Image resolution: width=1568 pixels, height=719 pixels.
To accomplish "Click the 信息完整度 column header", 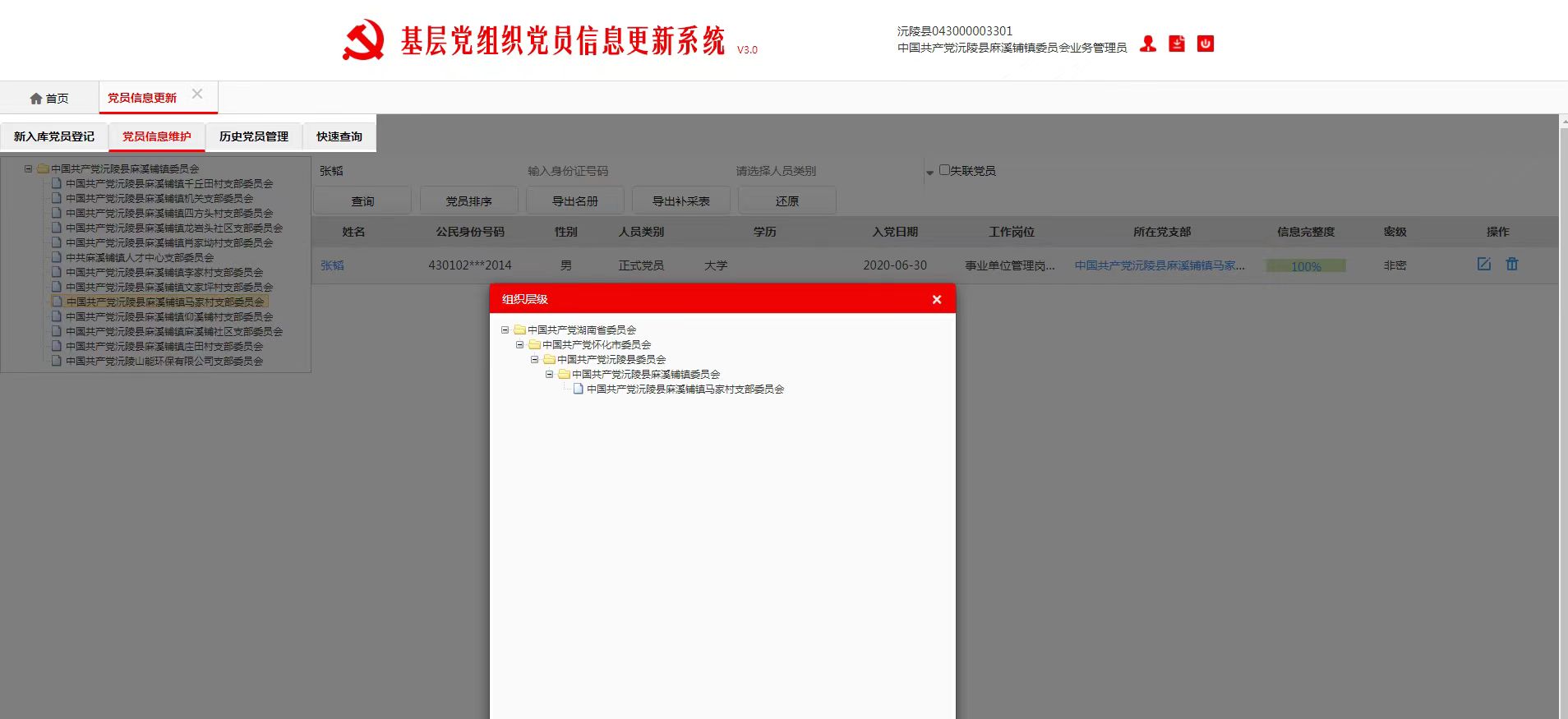I will 1306,232.
